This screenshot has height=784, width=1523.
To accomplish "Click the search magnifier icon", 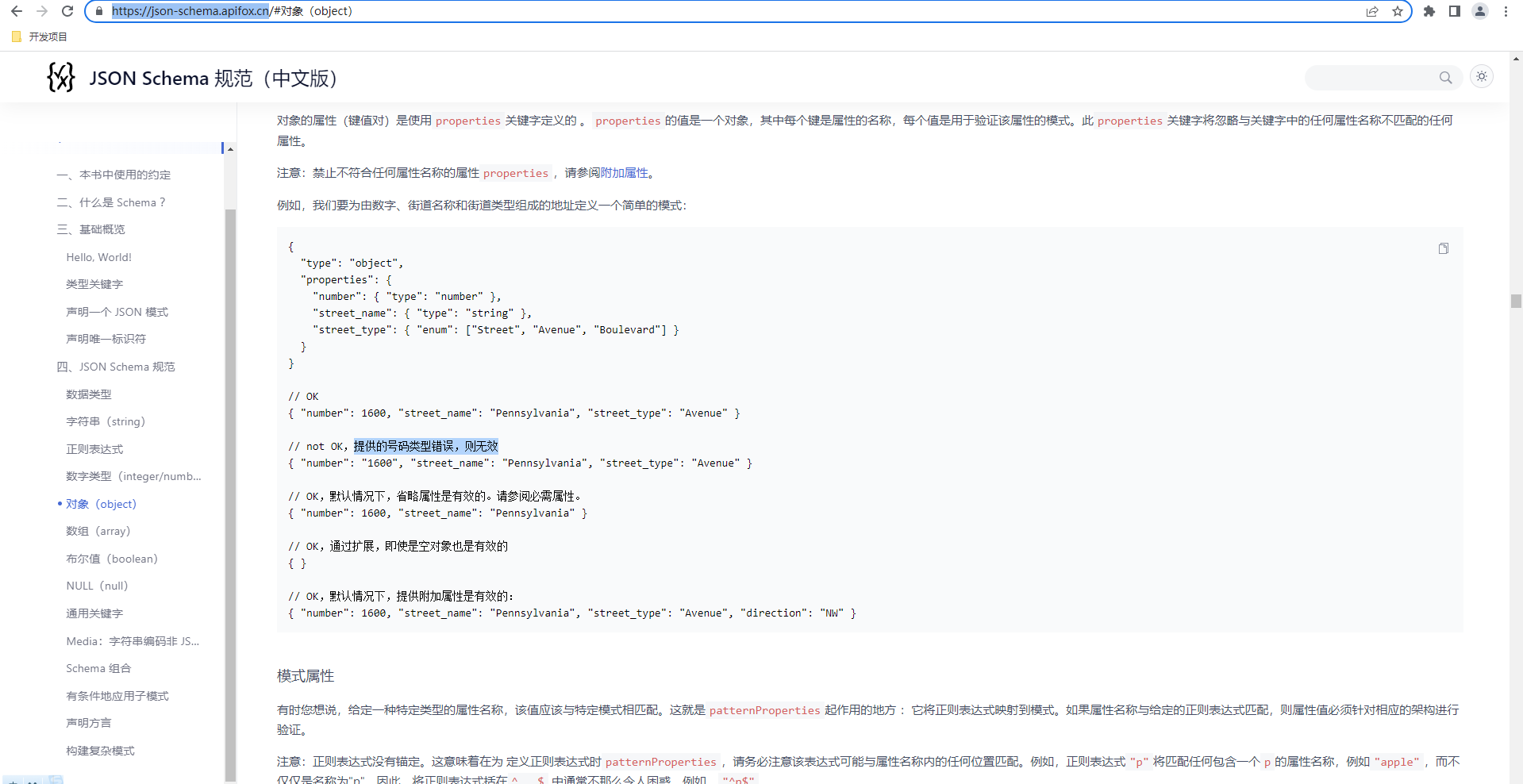I will [x=1445, y=77].
